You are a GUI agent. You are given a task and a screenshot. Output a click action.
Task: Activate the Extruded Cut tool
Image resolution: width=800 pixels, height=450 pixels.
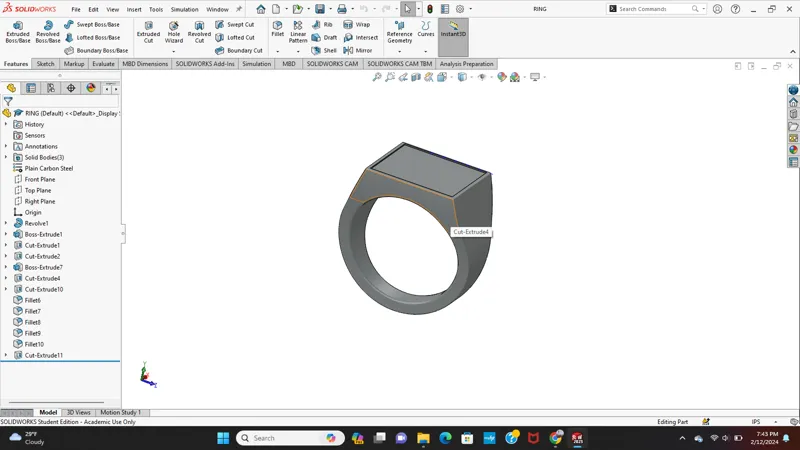click(x=148, y=32)
